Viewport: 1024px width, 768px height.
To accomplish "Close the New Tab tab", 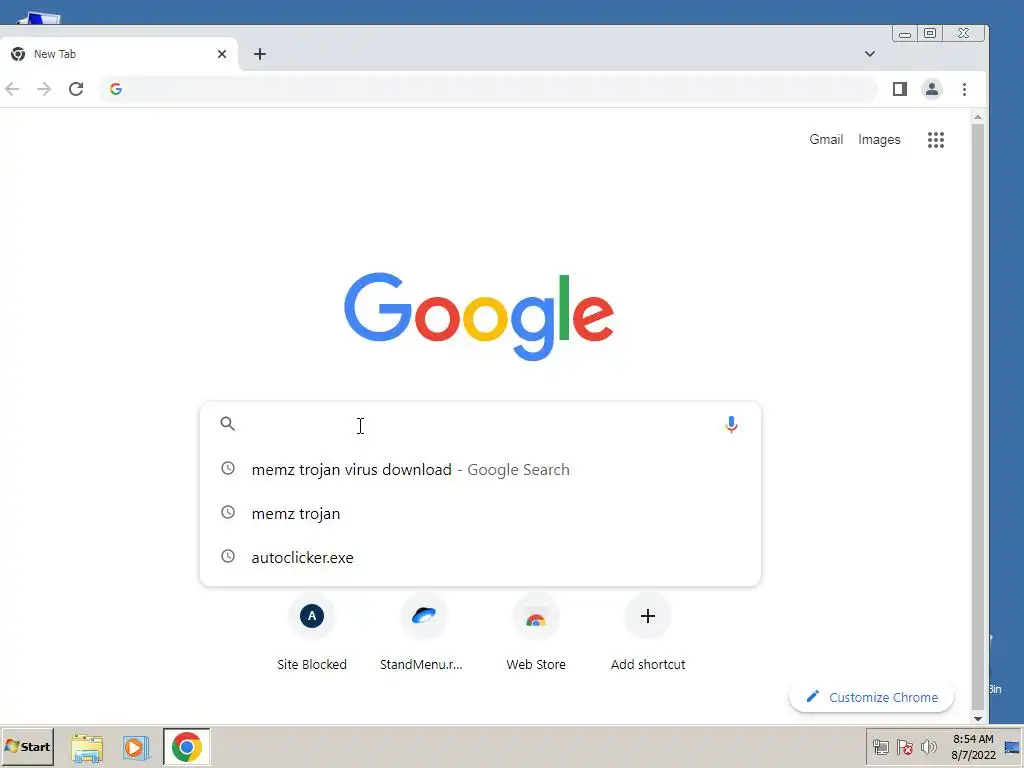I will pos(222,54).
